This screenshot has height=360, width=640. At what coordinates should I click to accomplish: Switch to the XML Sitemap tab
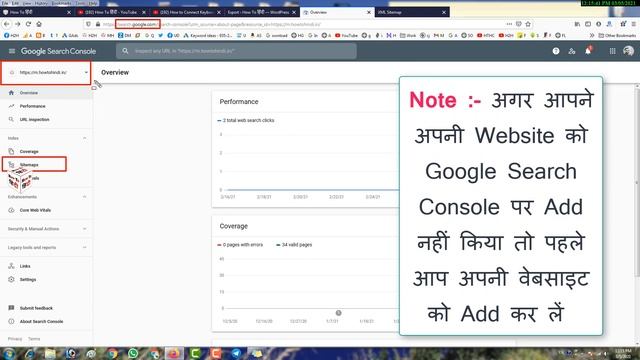(408, 12)
